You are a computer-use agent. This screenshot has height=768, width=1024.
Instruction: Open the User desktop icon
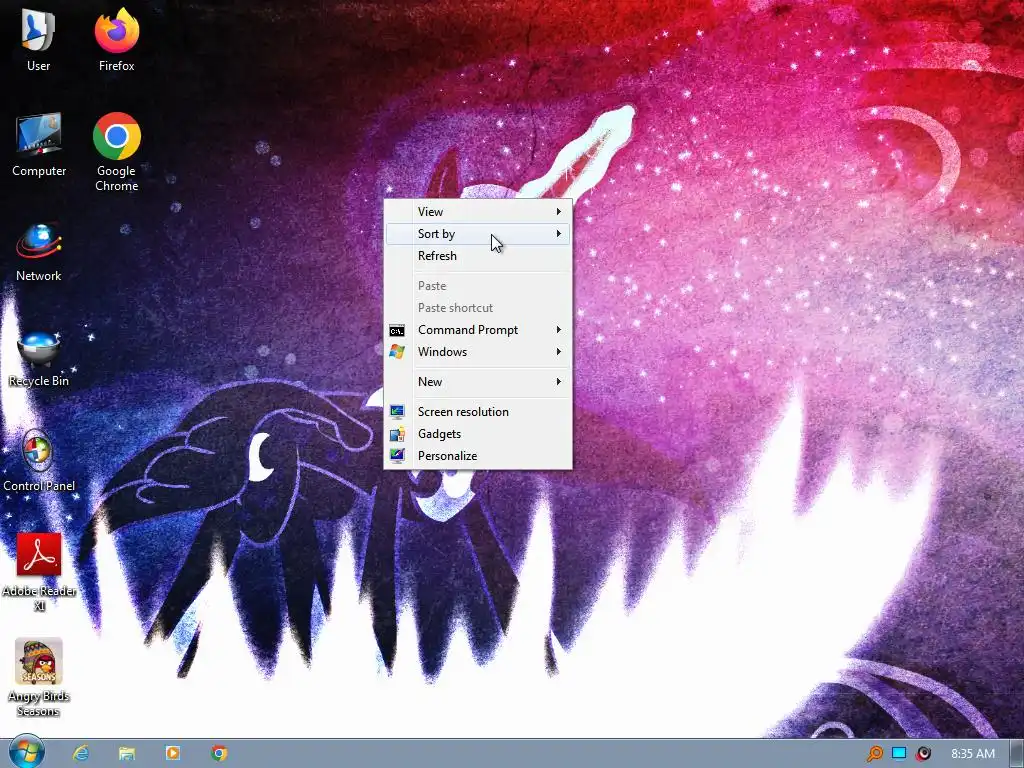pyautogui.click(x=39, y=39)
